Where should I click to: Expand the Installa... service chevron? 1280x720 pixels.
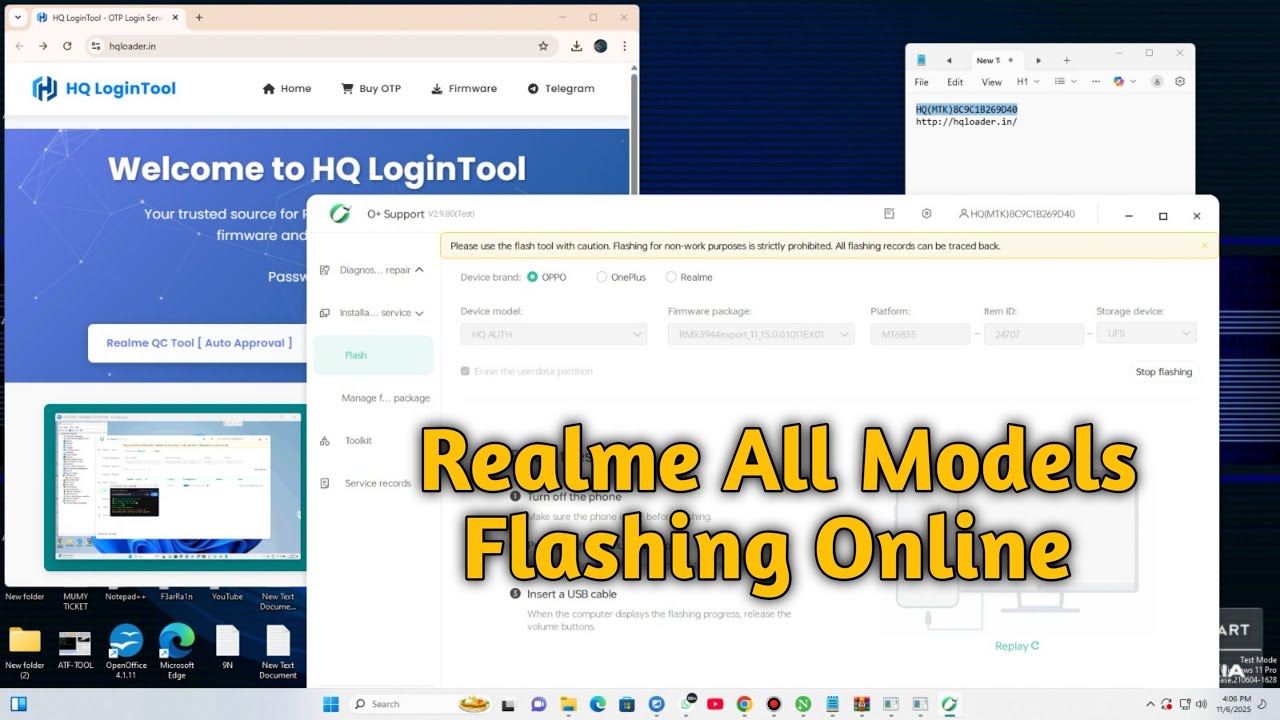419,313
